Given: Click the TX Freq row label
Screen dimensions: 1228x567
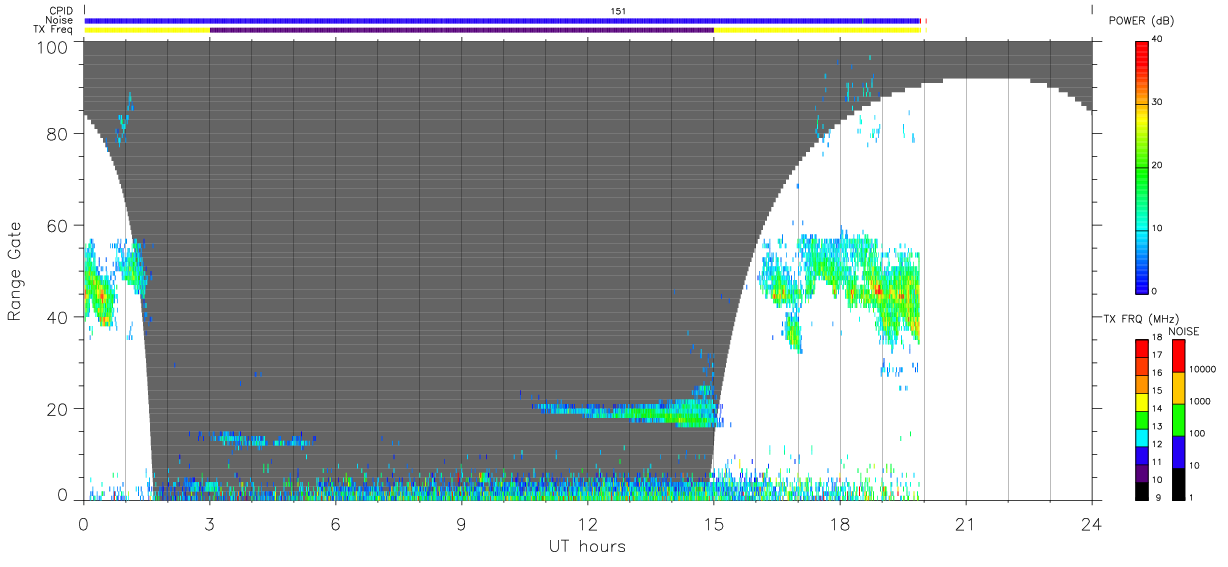Looking at the screenshot, I should (x=54, y=29).
